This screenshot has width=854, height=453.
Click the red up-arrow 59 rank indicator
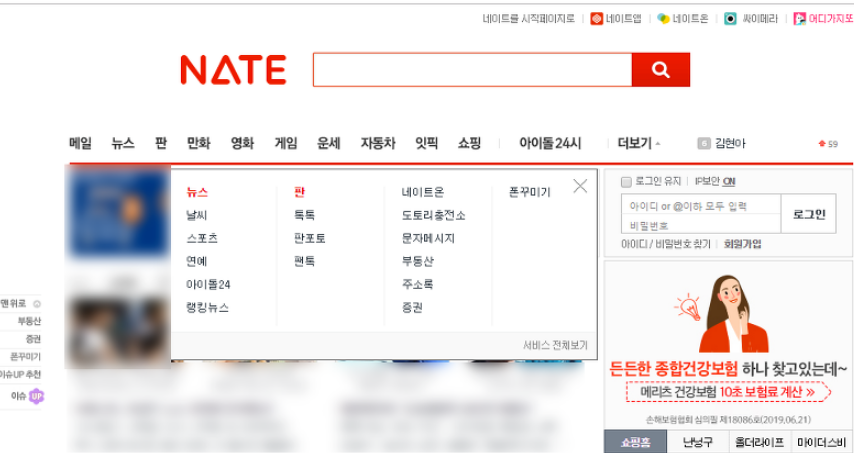tap(828, 144)
